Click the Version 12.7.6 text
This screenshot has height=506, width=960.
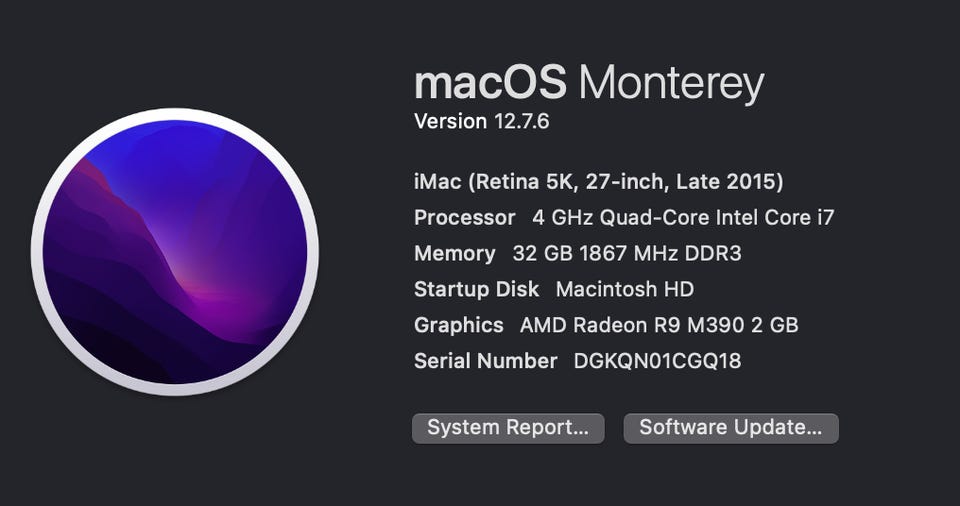click(482, 122)
